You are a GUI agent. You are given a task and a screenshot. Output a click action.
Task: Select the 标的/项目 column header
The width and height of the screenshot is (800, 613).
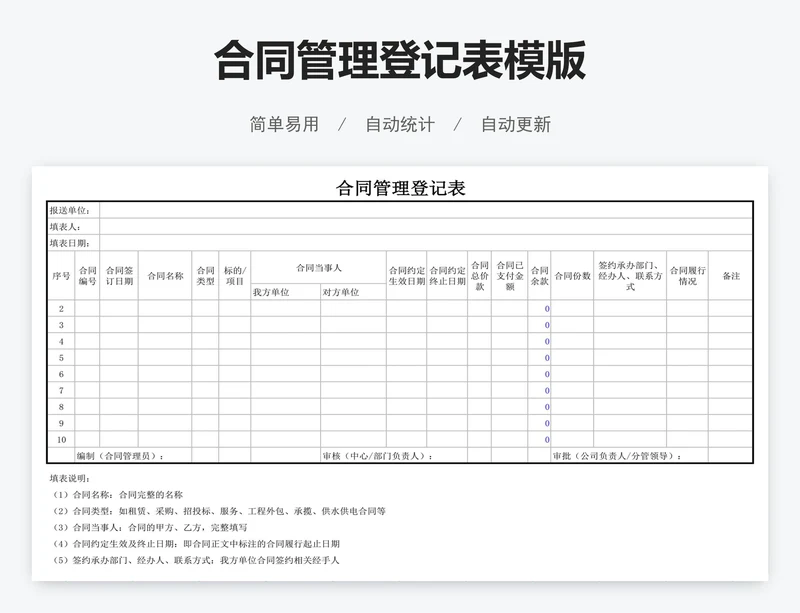coord(235,276)
